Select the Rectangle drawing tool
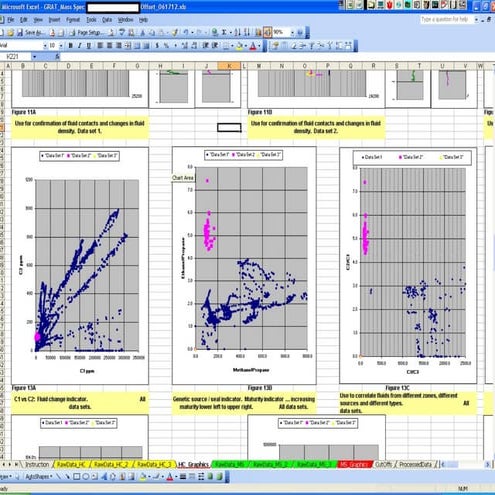This screenshot has width=495, height=495. (76, 477)
